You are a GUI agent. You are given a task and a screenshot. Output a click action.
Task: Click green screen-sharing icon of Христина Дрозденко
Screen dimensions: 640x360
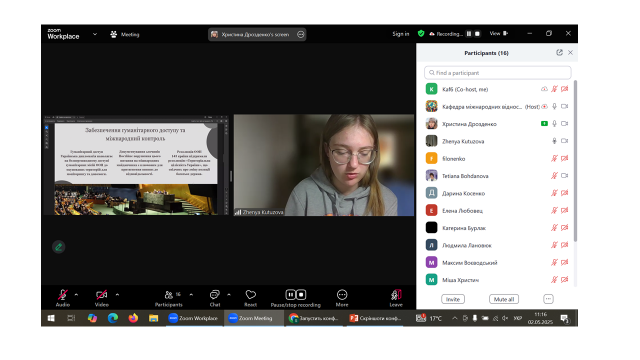click(x=544, y=124)
